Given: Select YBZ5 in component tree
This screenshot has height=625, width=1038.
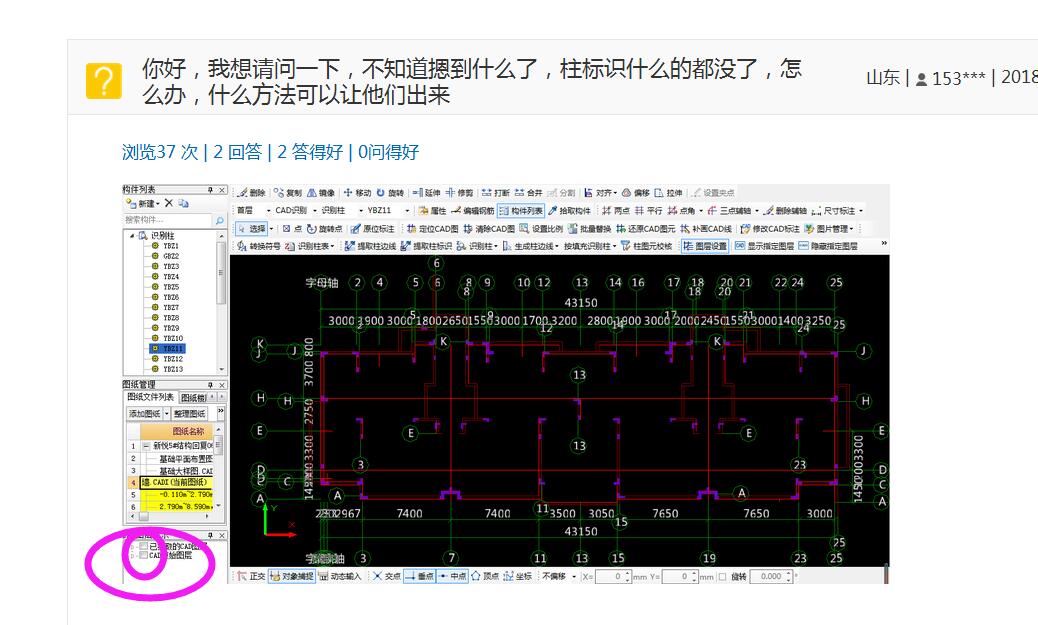Looking at the screenshot, I should [171, 287].
